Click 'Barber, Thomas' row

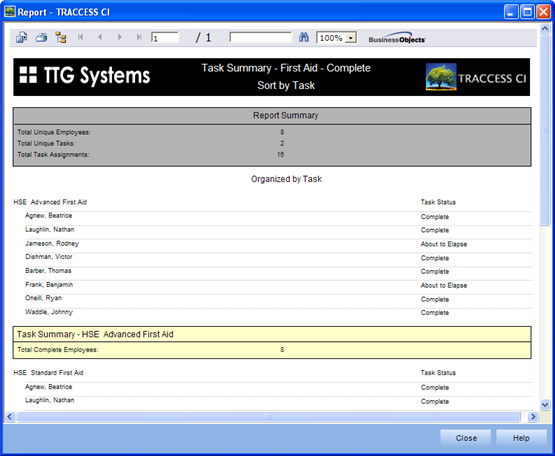[x=48, y=270]
